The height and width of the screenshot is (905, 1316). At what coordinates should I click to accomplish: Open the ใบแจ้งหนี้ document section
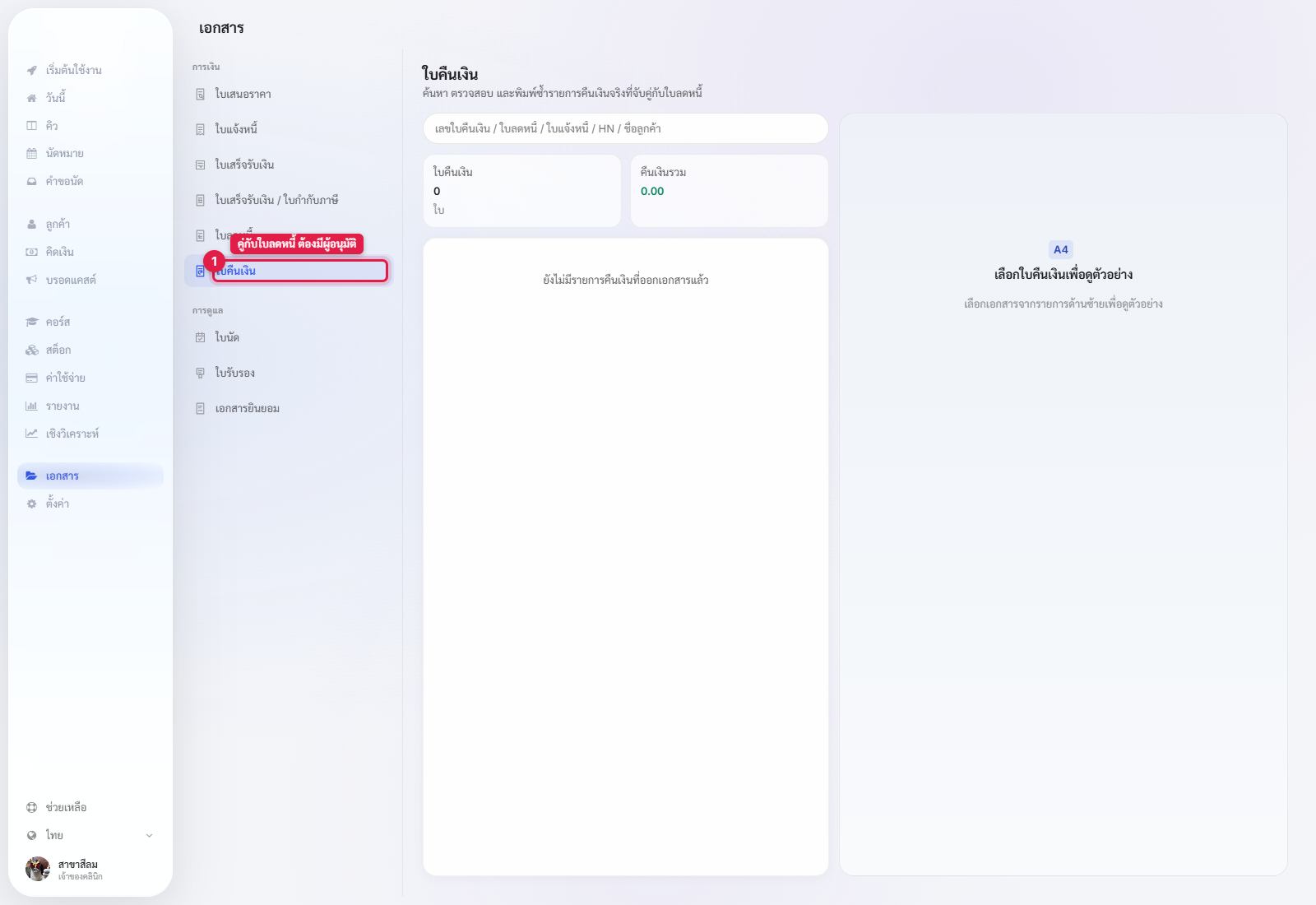pos(289,130)
